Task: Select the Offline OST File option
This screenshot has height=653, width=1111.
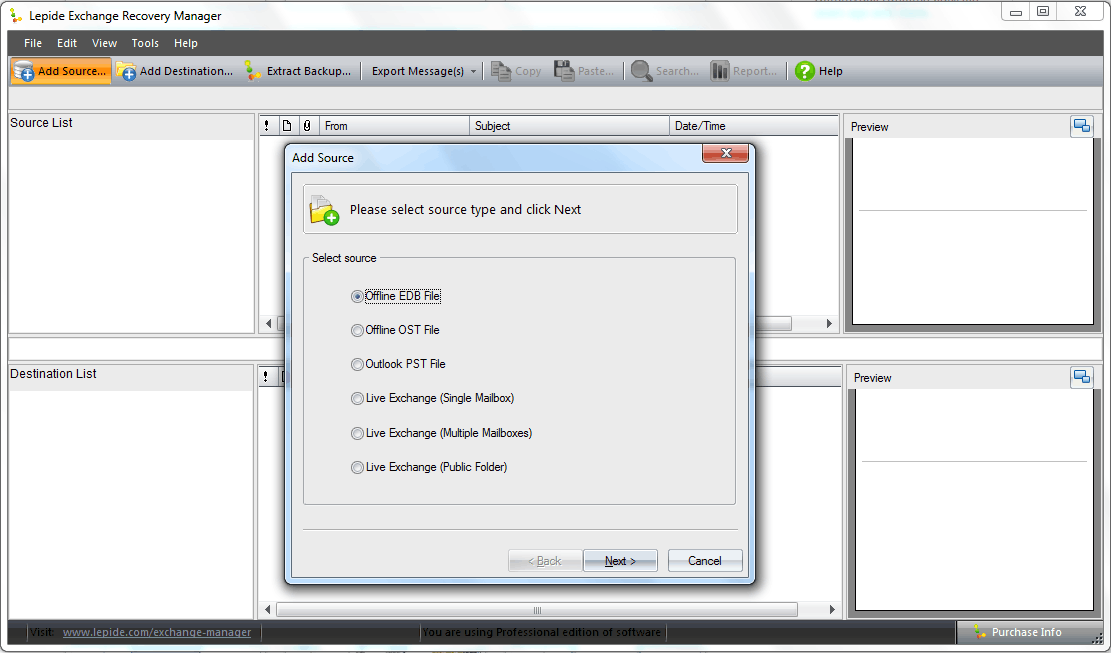Action: (358, 330)
